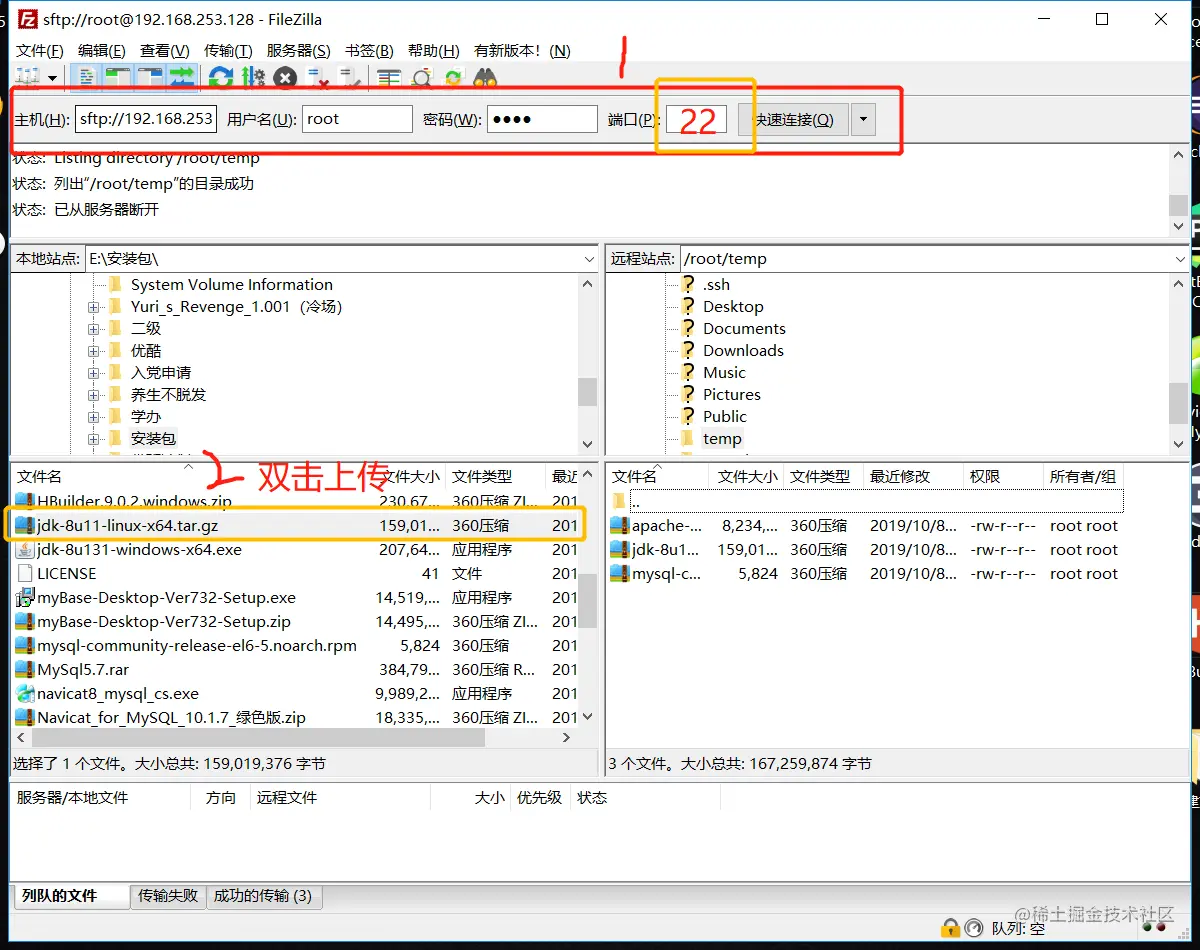Click the remote apache archive file icon
Screen dimensions: 1200x950
click(x=619, y=525)
